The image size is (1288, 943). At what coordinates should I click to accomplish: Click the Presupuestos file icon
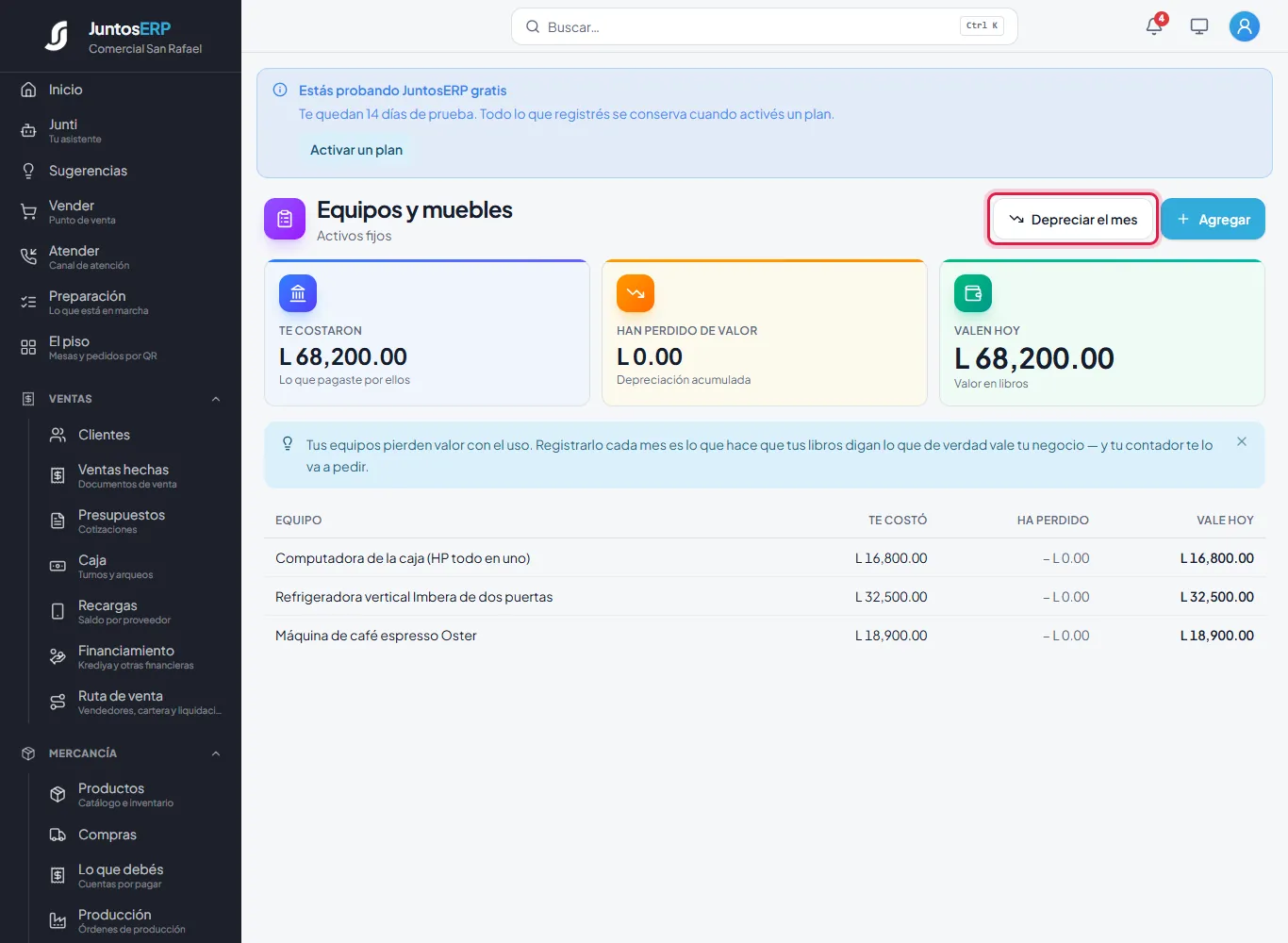[x=58, y=521]
